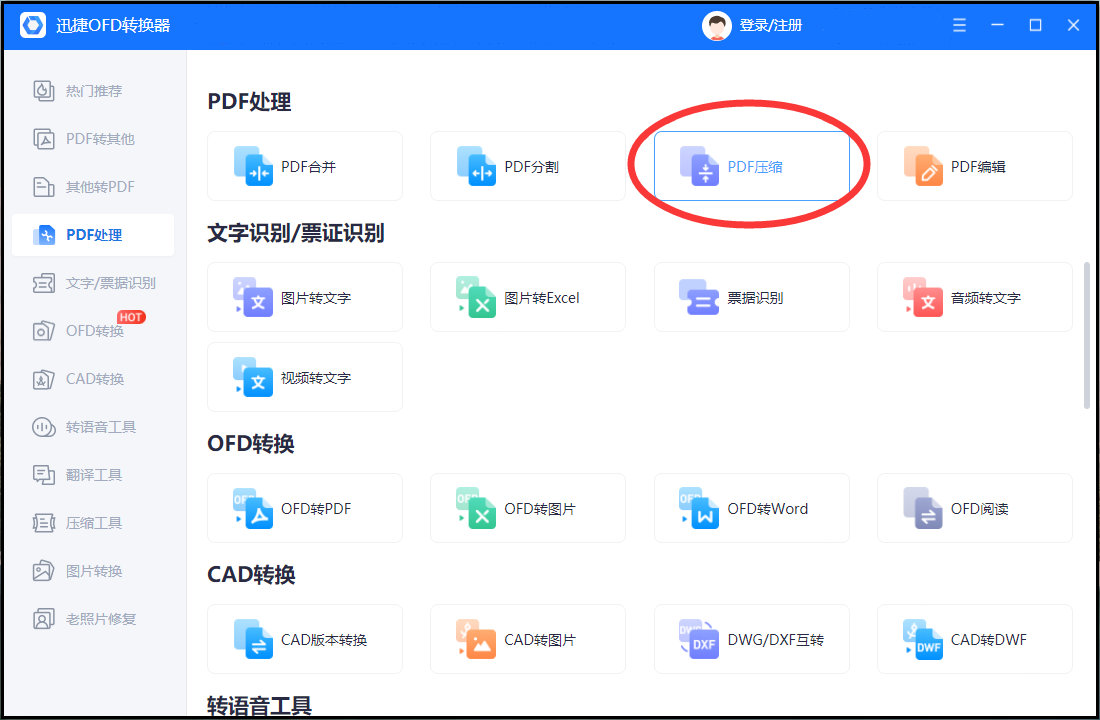Open the 图片转文字 icon
The image size is (1100, 720).
coord(253,298)
